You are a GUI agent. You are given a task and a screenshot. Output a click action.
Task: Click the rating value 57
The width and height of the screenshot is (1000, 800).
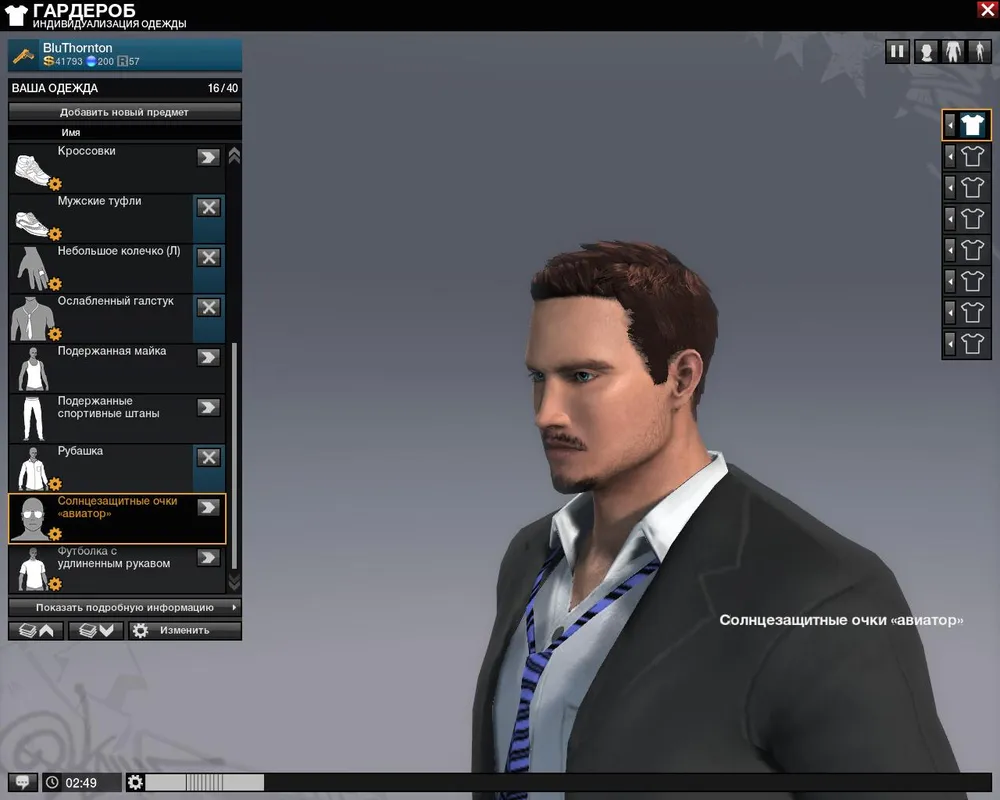click(x=129, y=61)
